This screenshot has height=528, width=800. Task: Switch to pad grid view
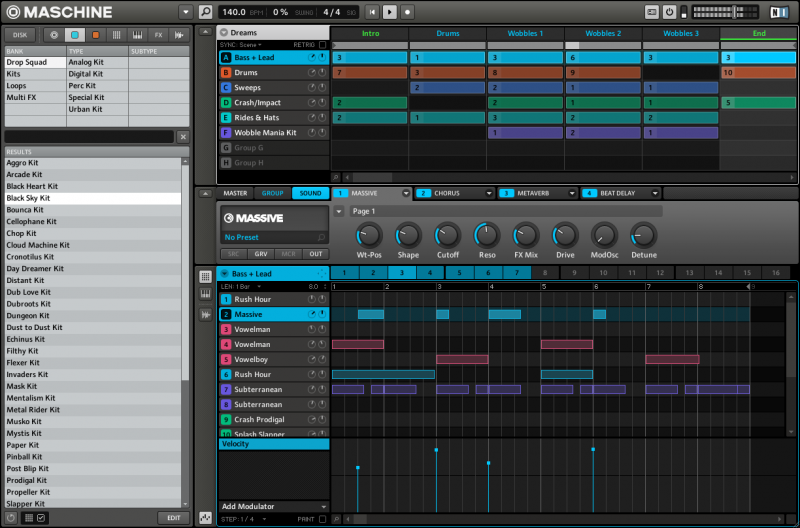pyautogui.click(x=205, y=276)
